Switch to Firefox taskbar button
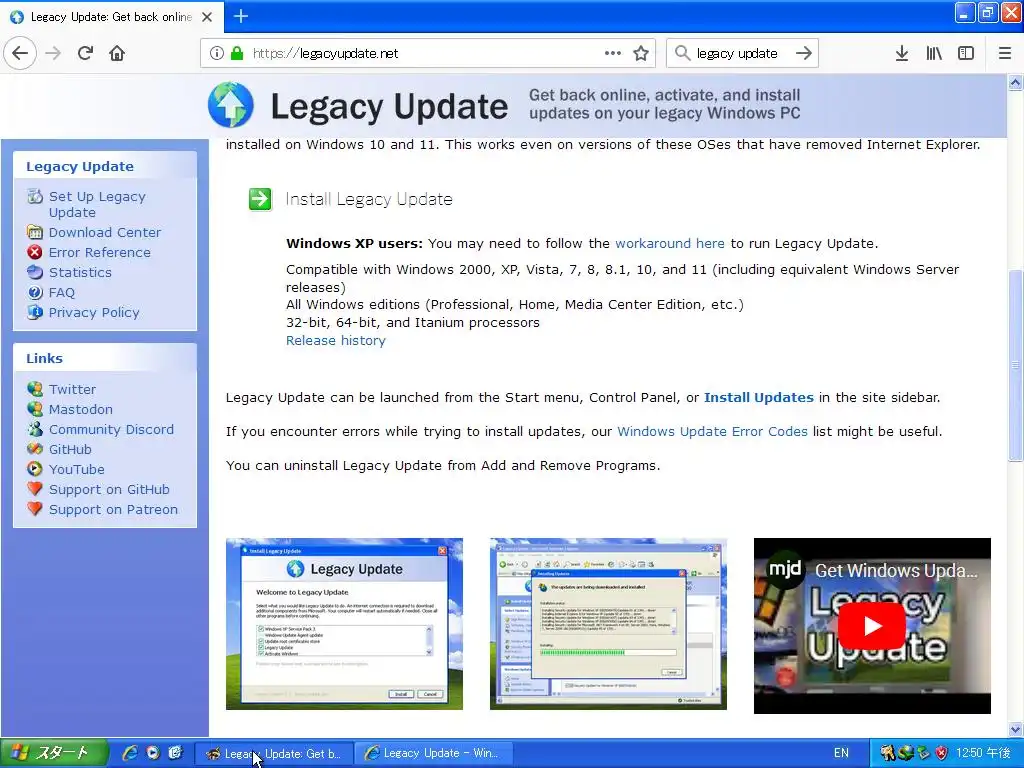The image size is (1024, 768). [274, 754]
